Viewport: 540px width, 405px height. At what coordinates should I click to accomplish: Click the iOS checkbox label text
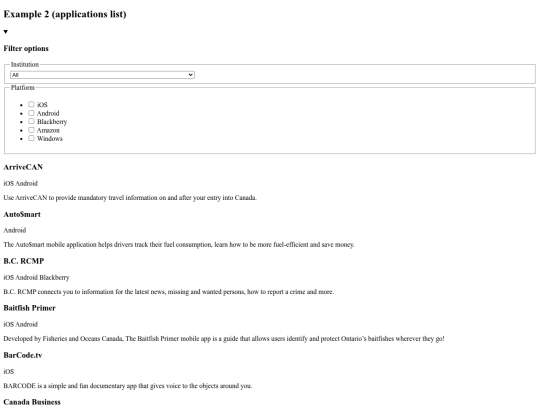coord(42,105)
